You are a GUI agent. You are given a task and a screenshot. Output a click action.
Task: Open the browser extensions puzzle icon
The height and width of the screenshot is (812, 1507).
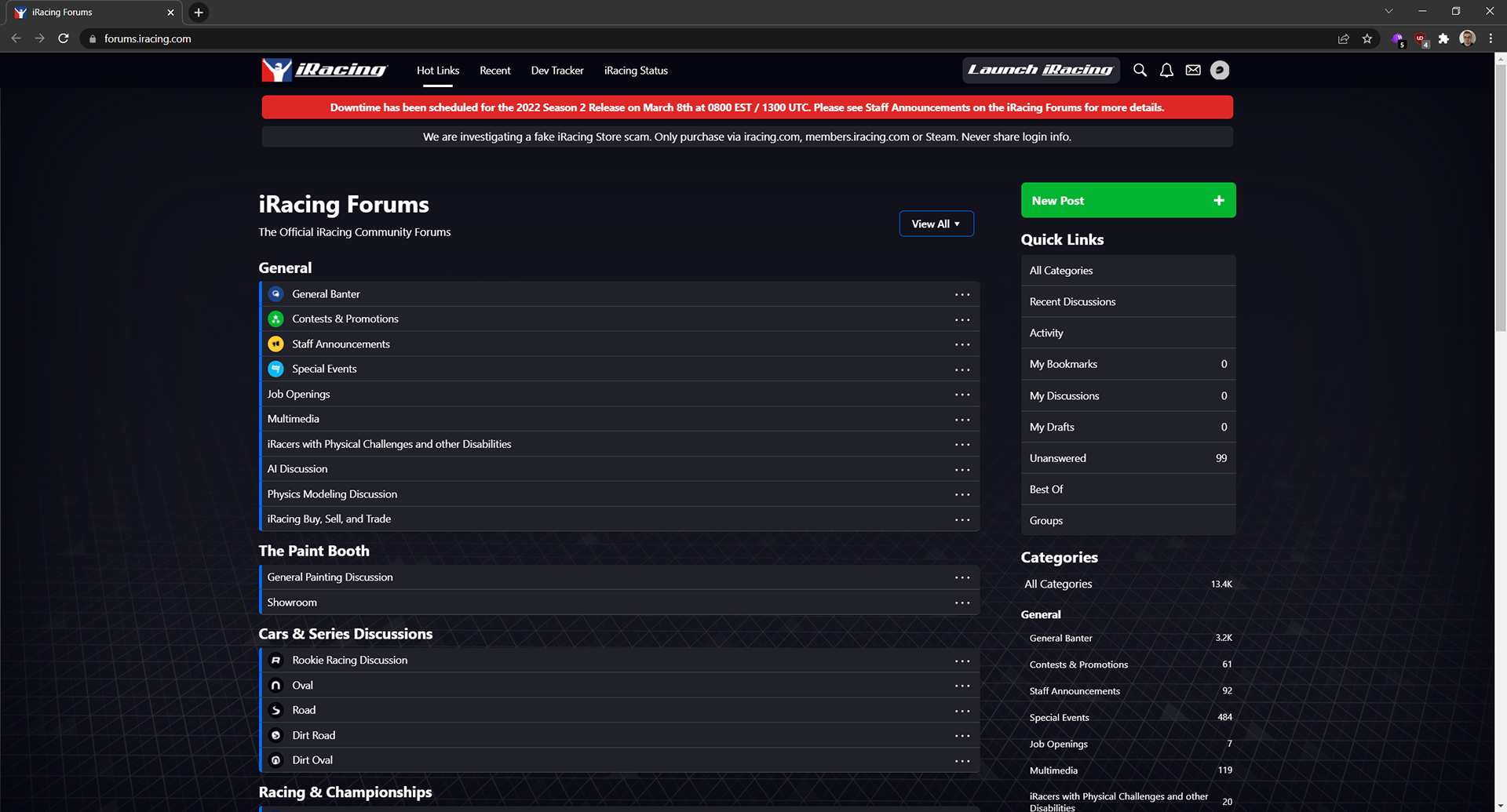tap(1443, 38)
